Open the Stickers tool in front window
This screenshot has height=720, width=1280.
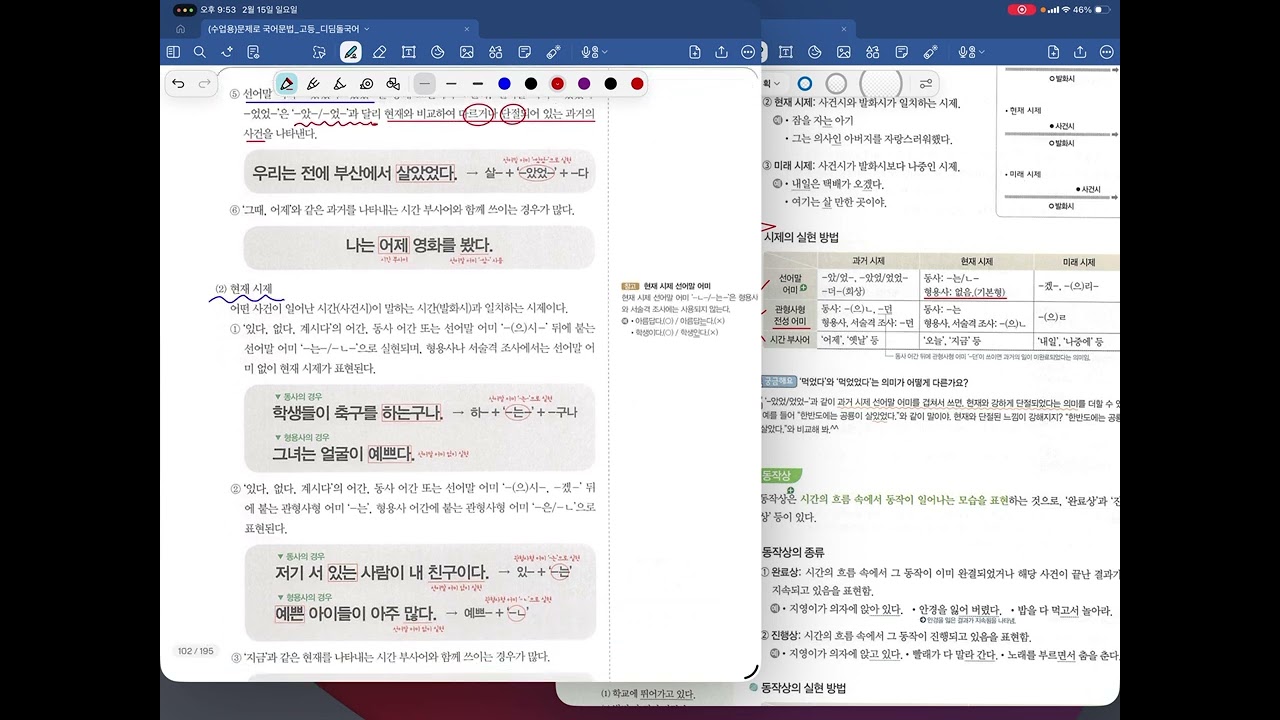pyautogui.click(x=437, y=52)
